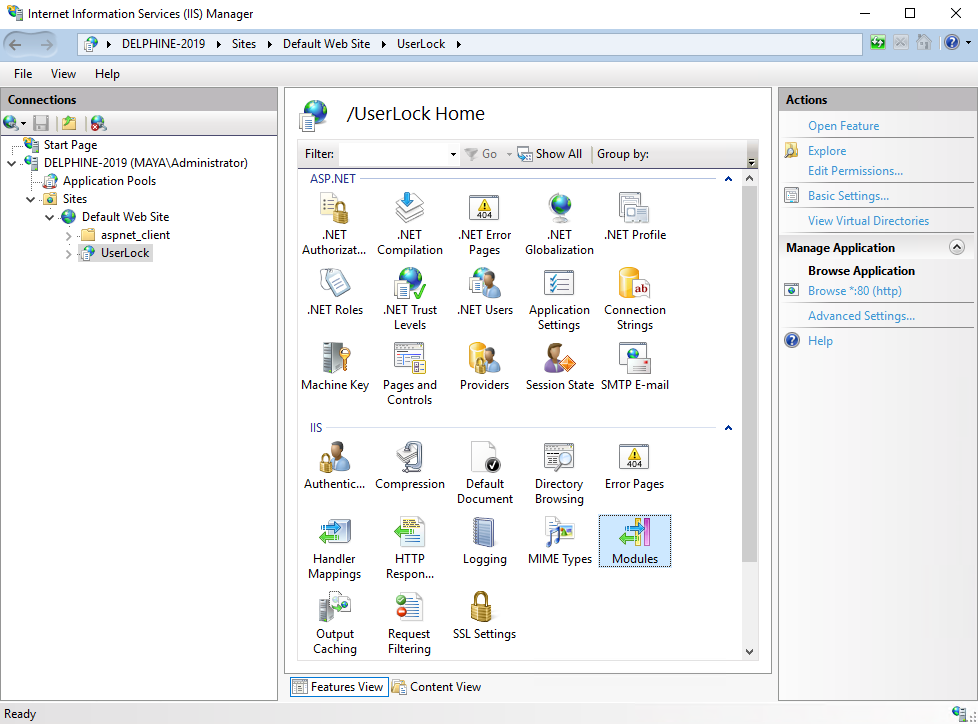Collapse the Manage Application actions section

click(956, 247)
